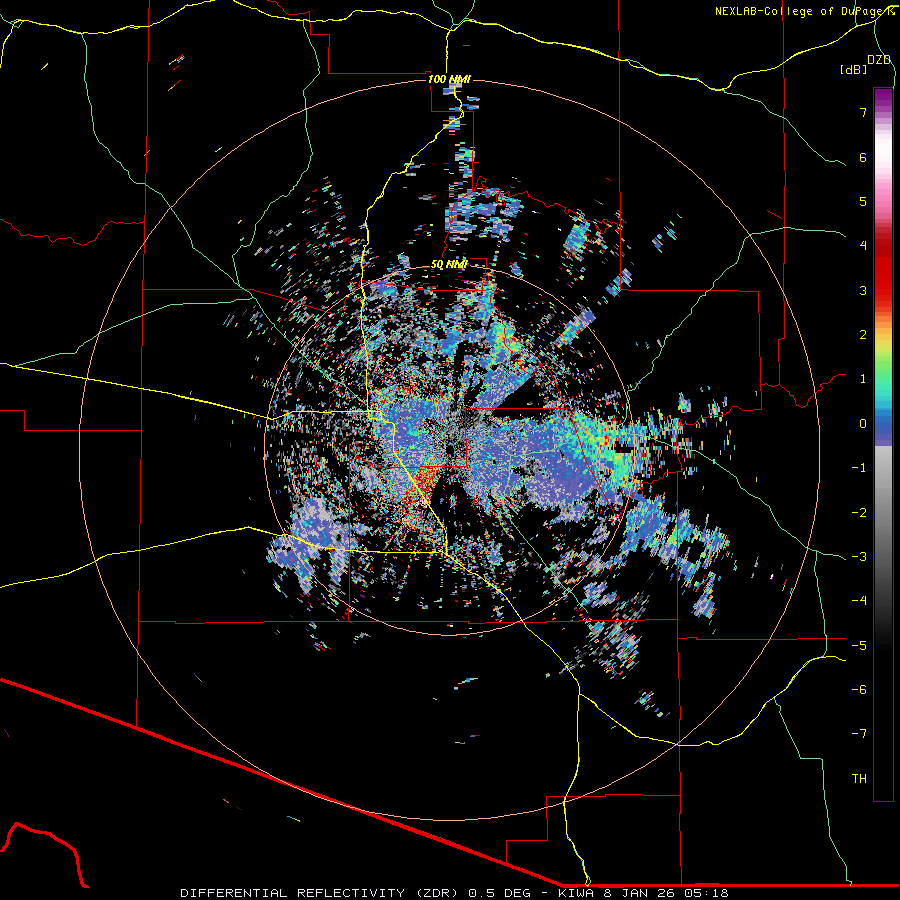
Task: Click the -7 value on the color scale
Action: (x=859, y=734)
